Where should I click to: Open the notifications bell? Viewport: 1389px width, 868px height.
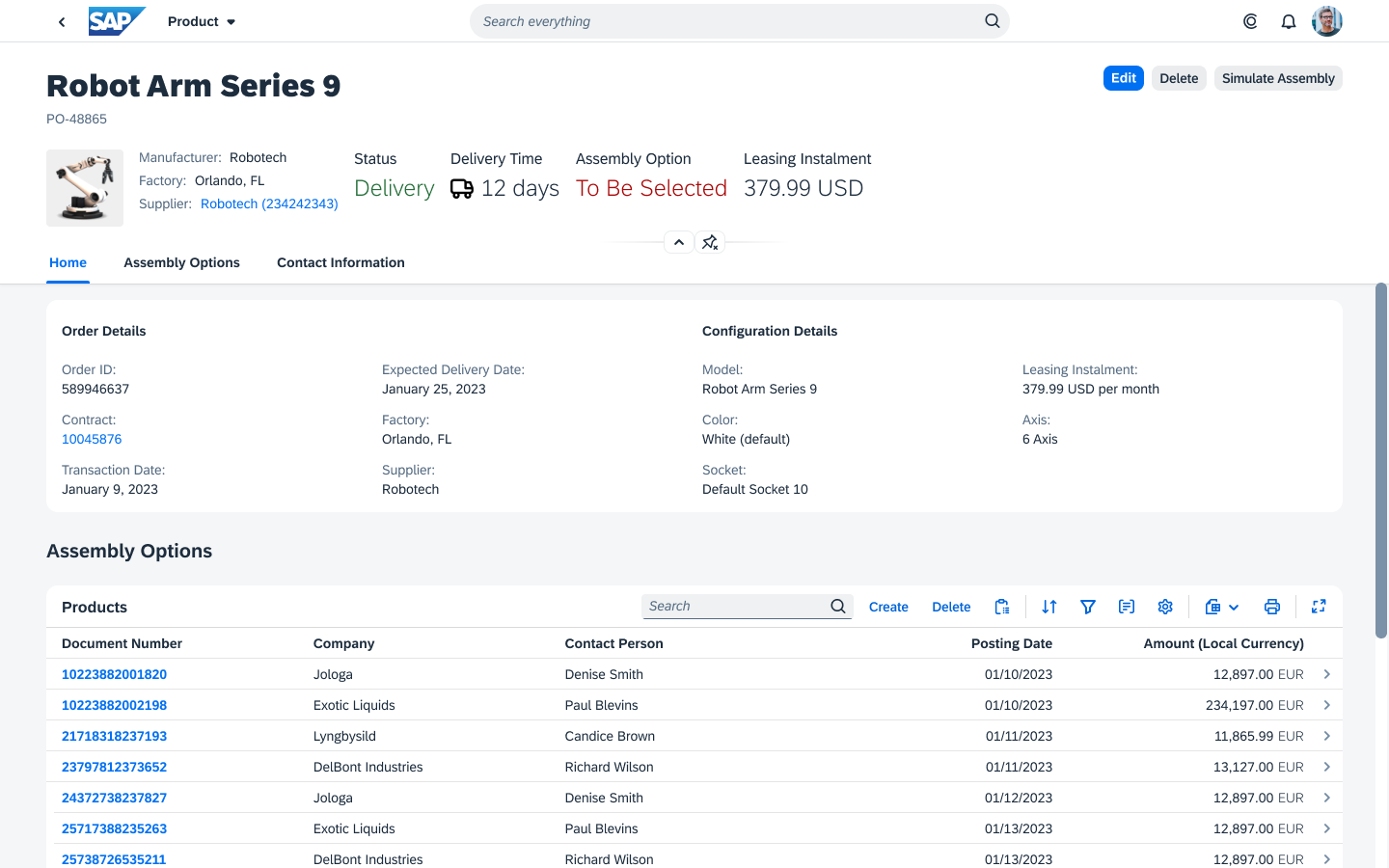[1289, 21]
